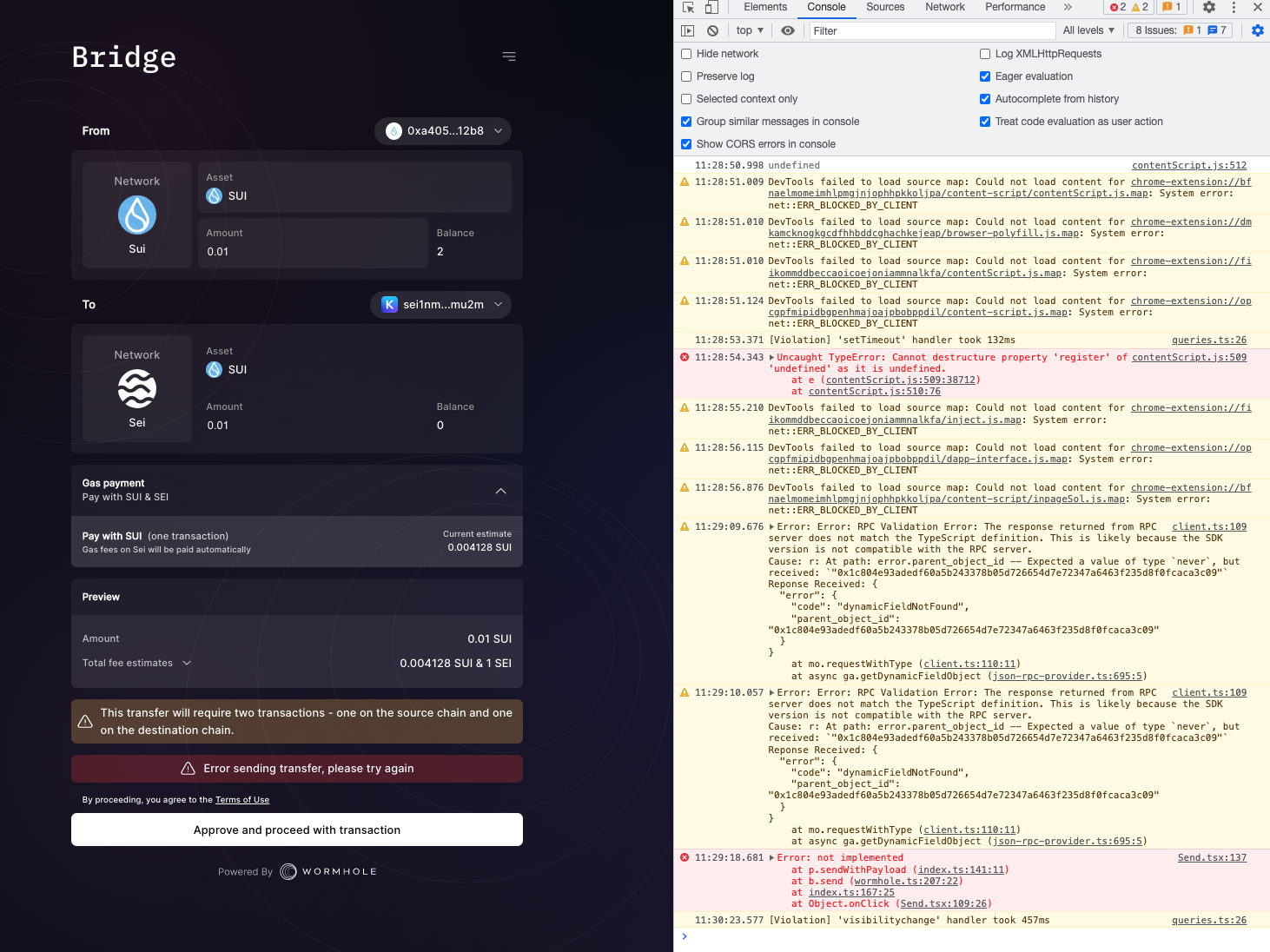Open DevTools settings gear
Image resolution: width=1270 pixels, height=952 pixels.
pyautogui.click(x=1209, y=7)
